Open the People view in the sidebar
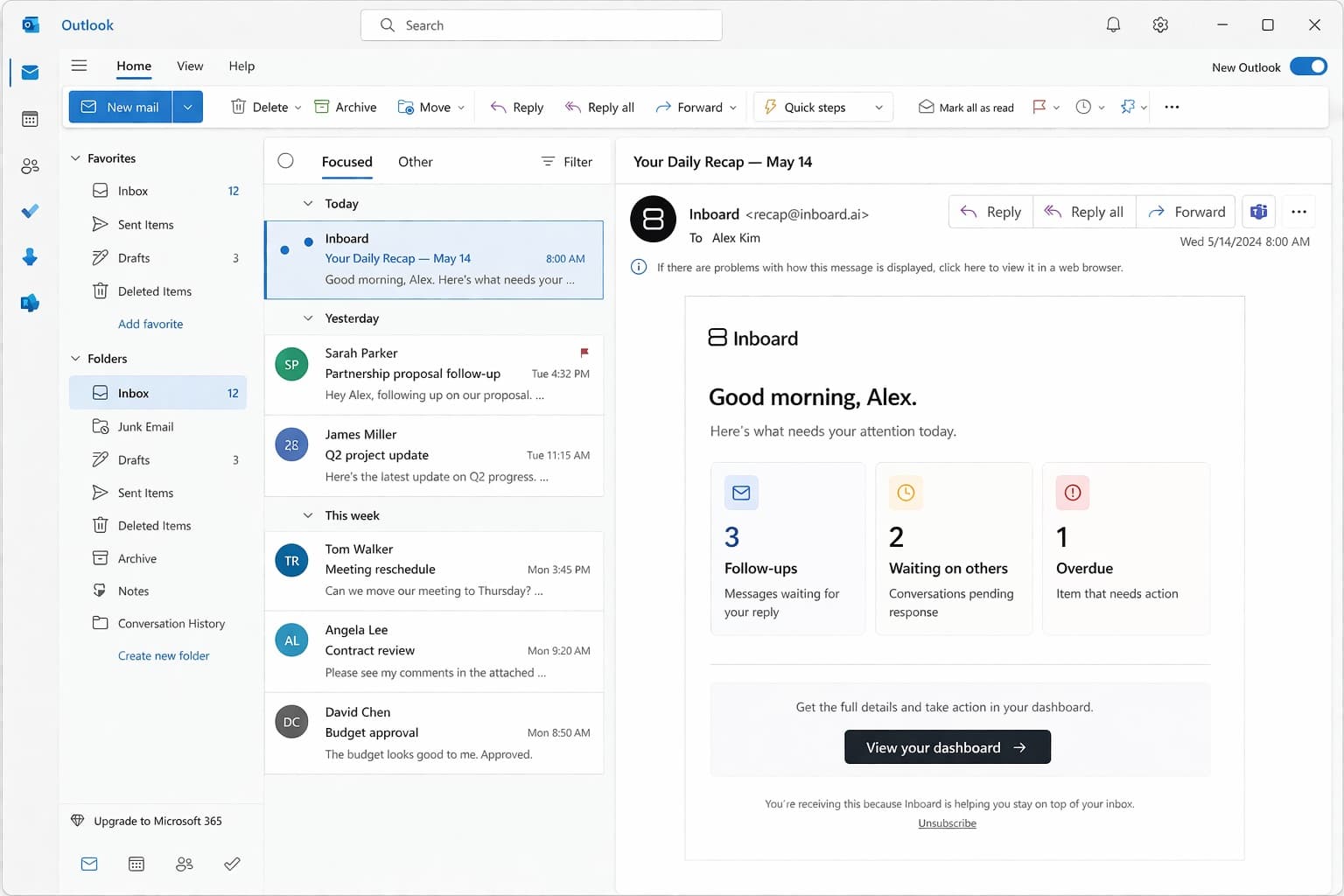Viewport: 1344px width, 896px height. (x=30, y=165)
